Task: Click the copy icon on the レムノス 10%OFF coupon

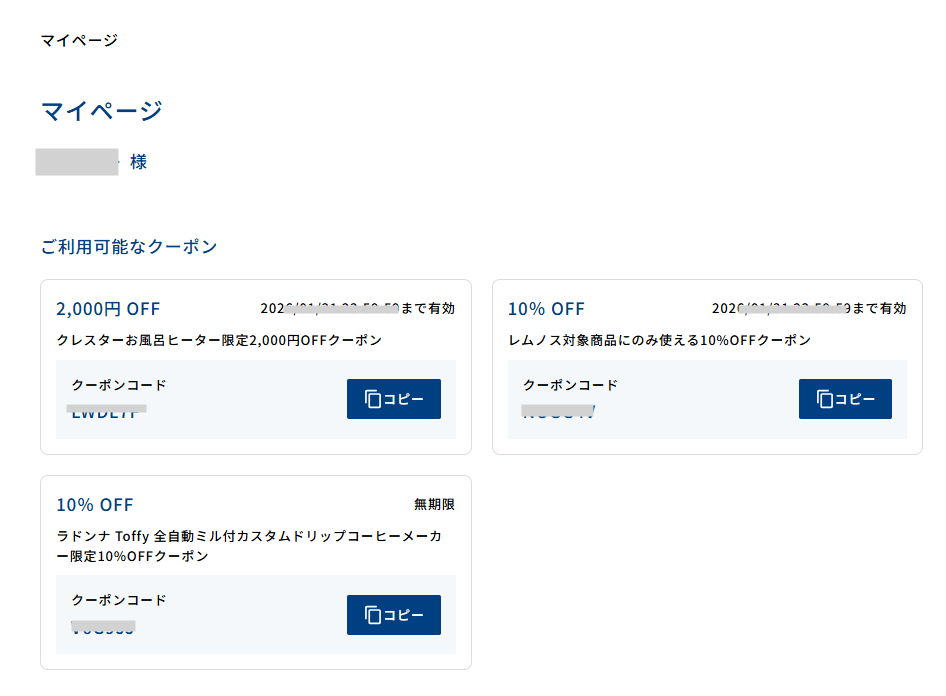Action: (826, 398)
